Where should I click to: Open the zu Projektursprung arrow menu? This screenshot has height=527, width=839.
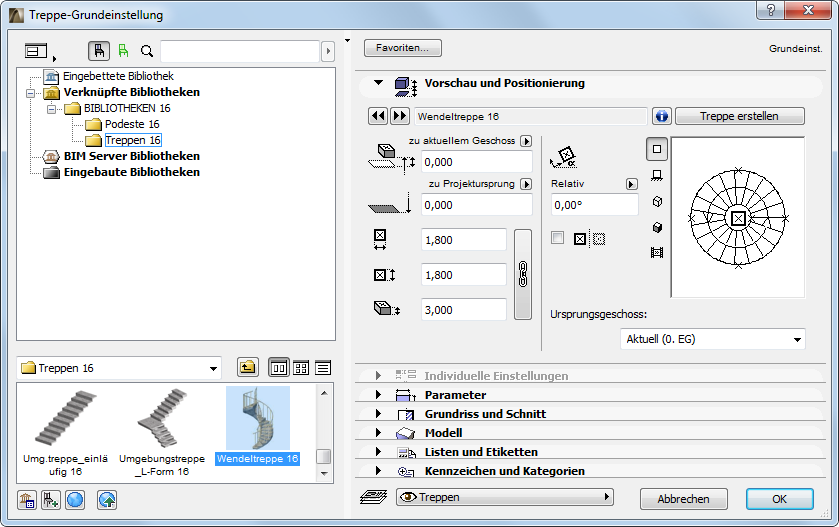(526, 184)
